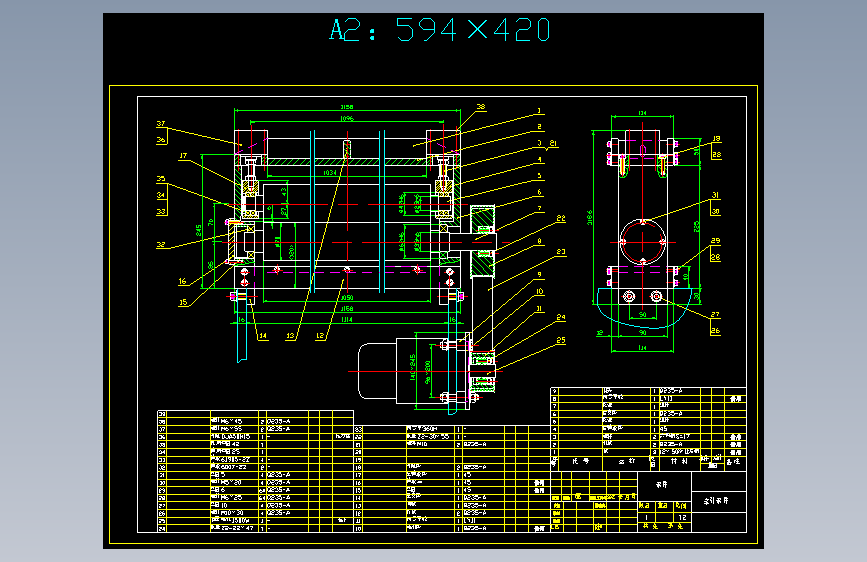Pick part balloon 7 leader label
Image resolution: width=867 pixels, height=562 pixels.
click(x=540, y=209)
